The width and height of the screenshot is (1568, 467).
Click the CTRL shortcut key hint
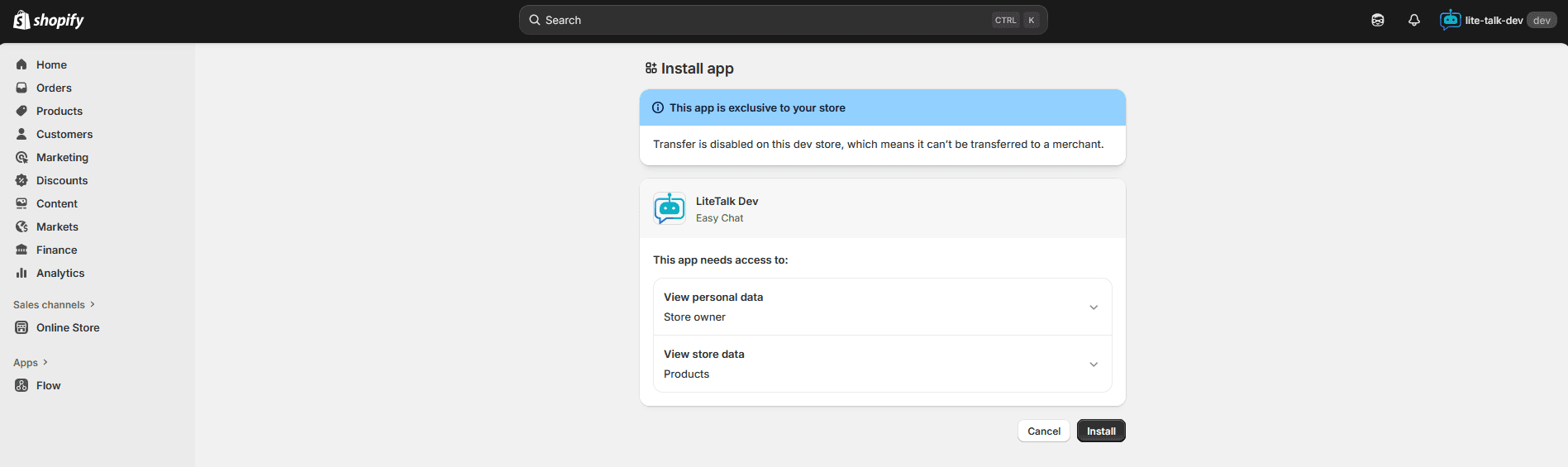pos(1006,21)
